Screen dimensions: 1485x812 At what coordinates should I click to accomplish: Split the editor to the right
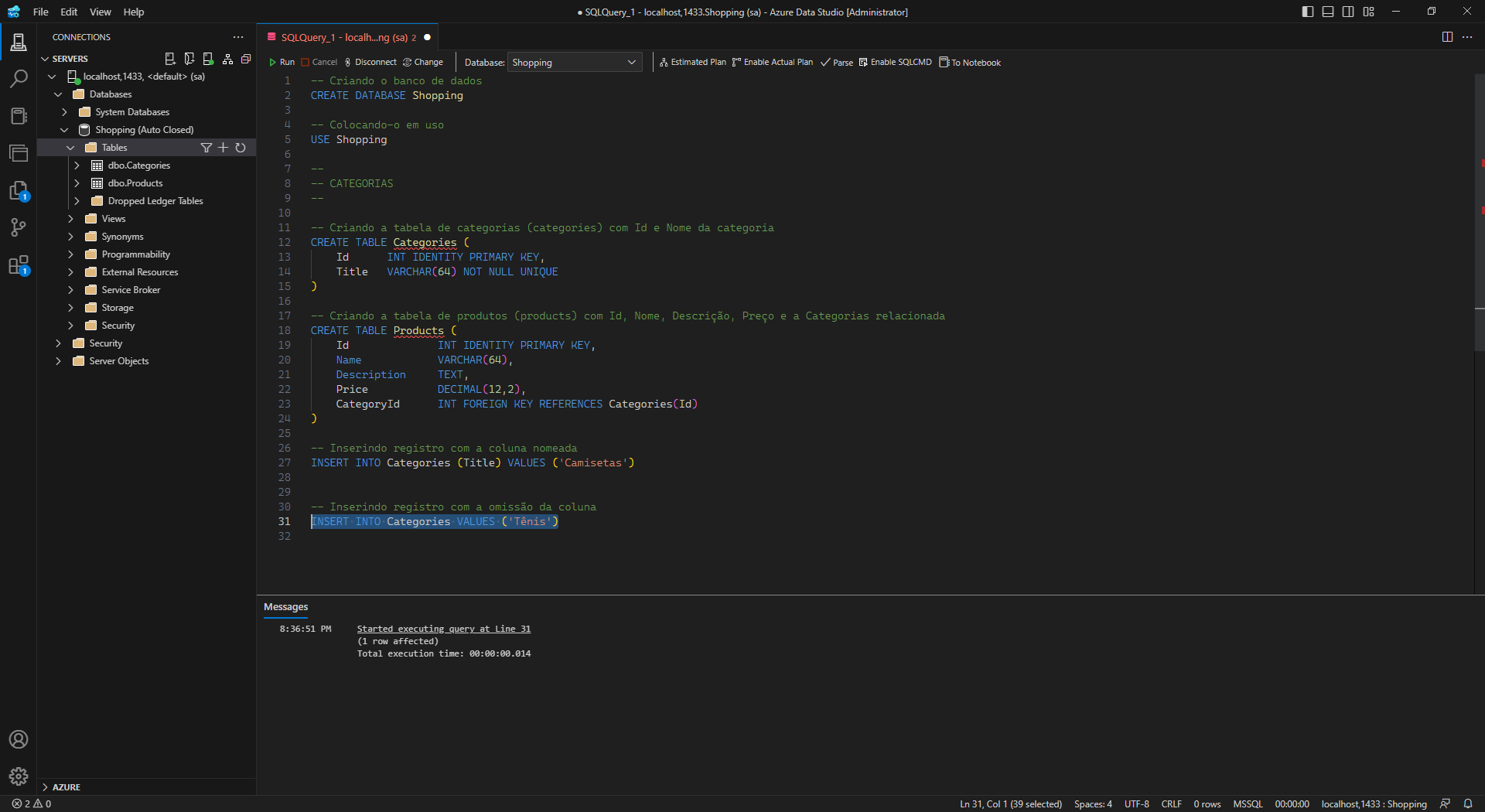click(1447, 37)
